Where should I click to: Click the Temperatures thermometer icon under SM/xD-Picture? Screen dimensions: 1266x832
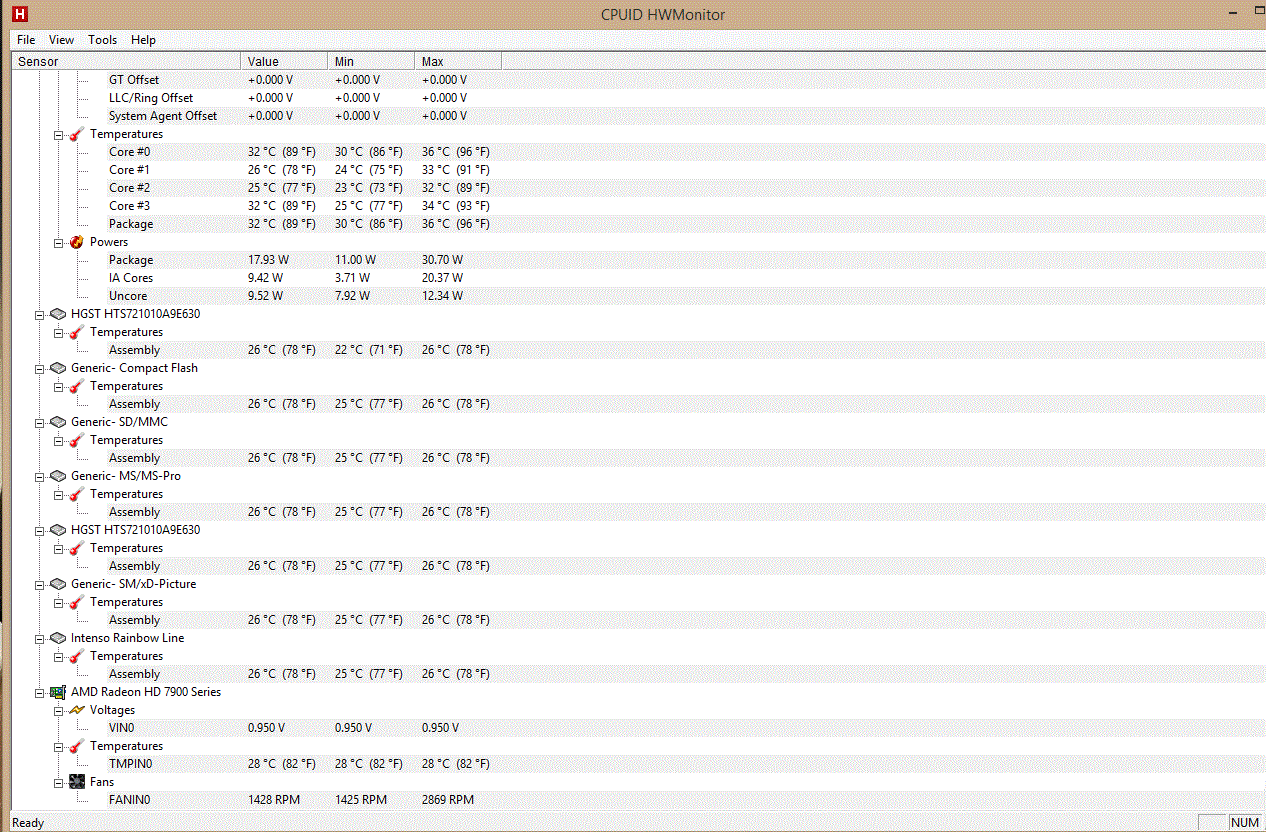click(77, 602)
